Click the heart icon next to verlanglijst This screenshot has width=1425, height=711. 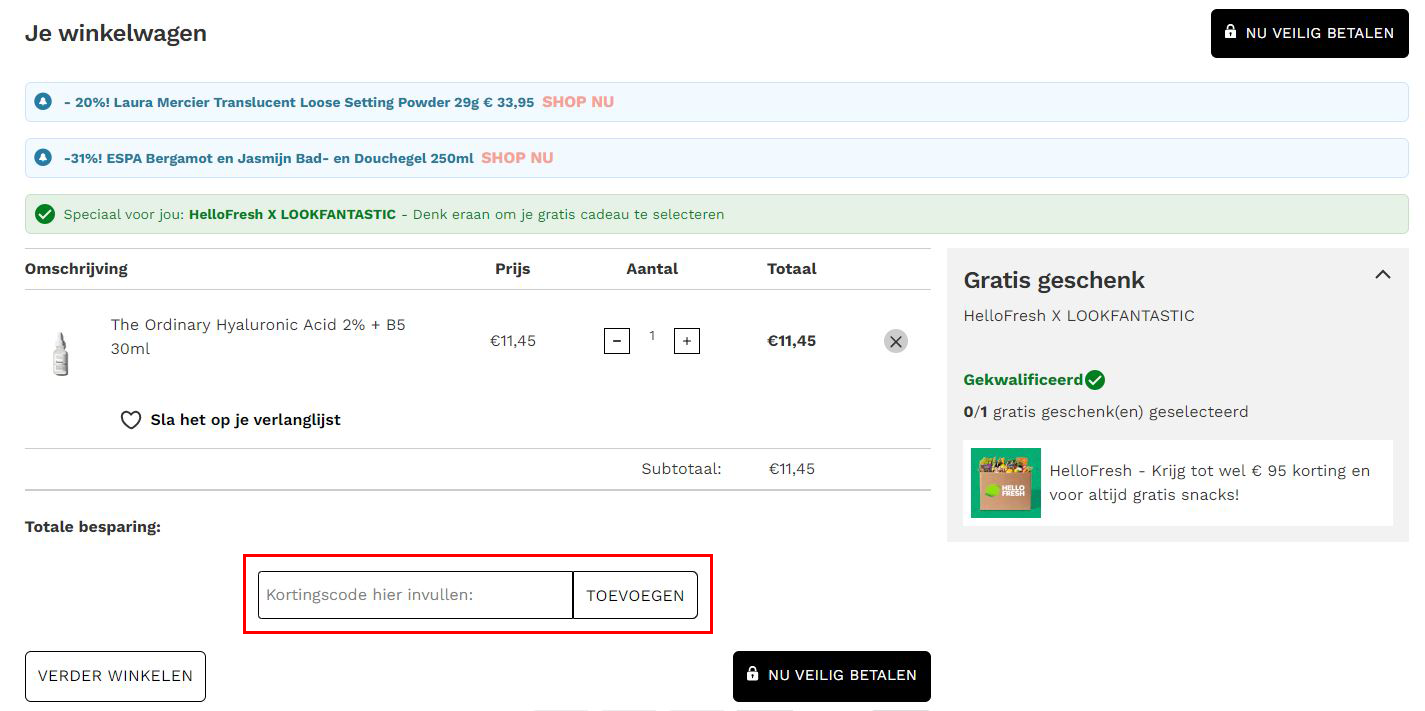131,419
